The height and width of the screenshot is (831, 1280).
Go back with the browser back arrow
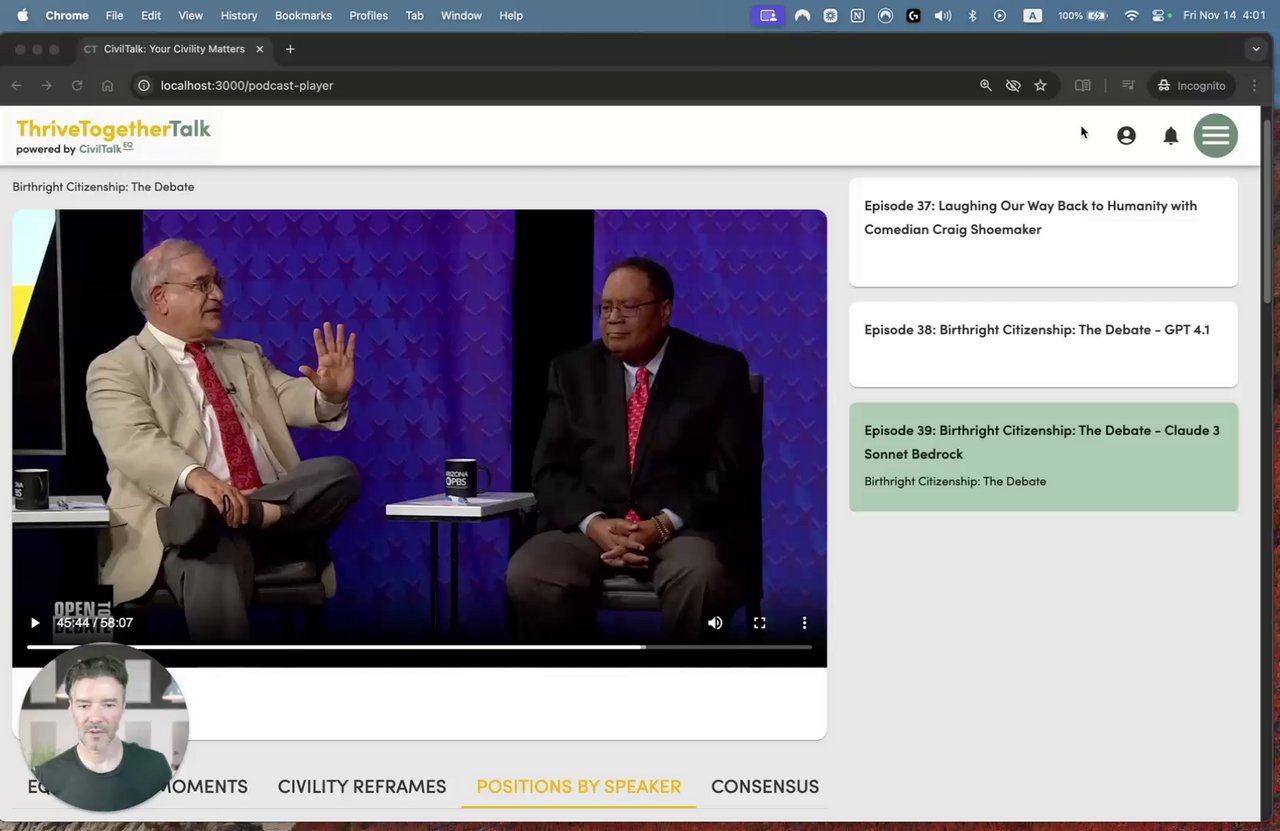16,86
